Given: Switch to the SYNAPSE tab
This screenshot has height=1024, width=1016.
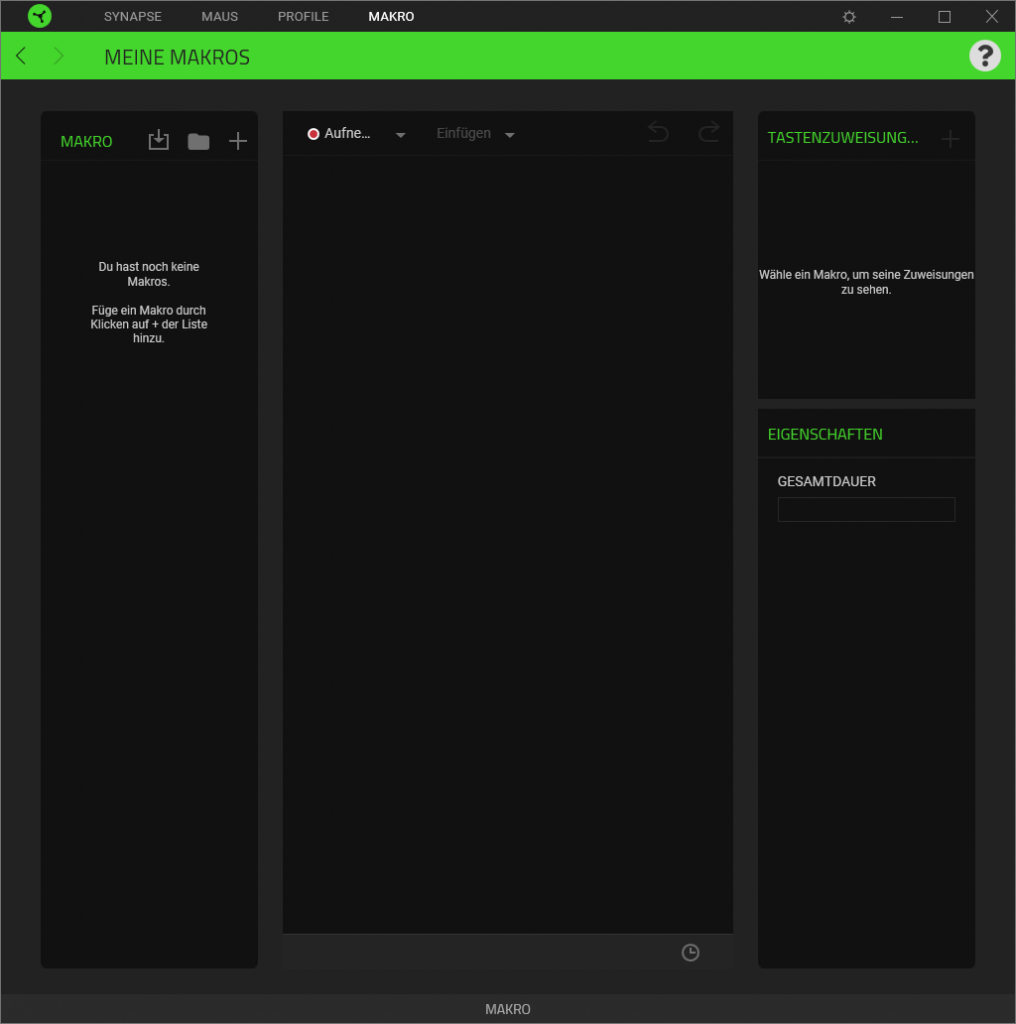Looking at the screenshot, I should coord(133,16).
